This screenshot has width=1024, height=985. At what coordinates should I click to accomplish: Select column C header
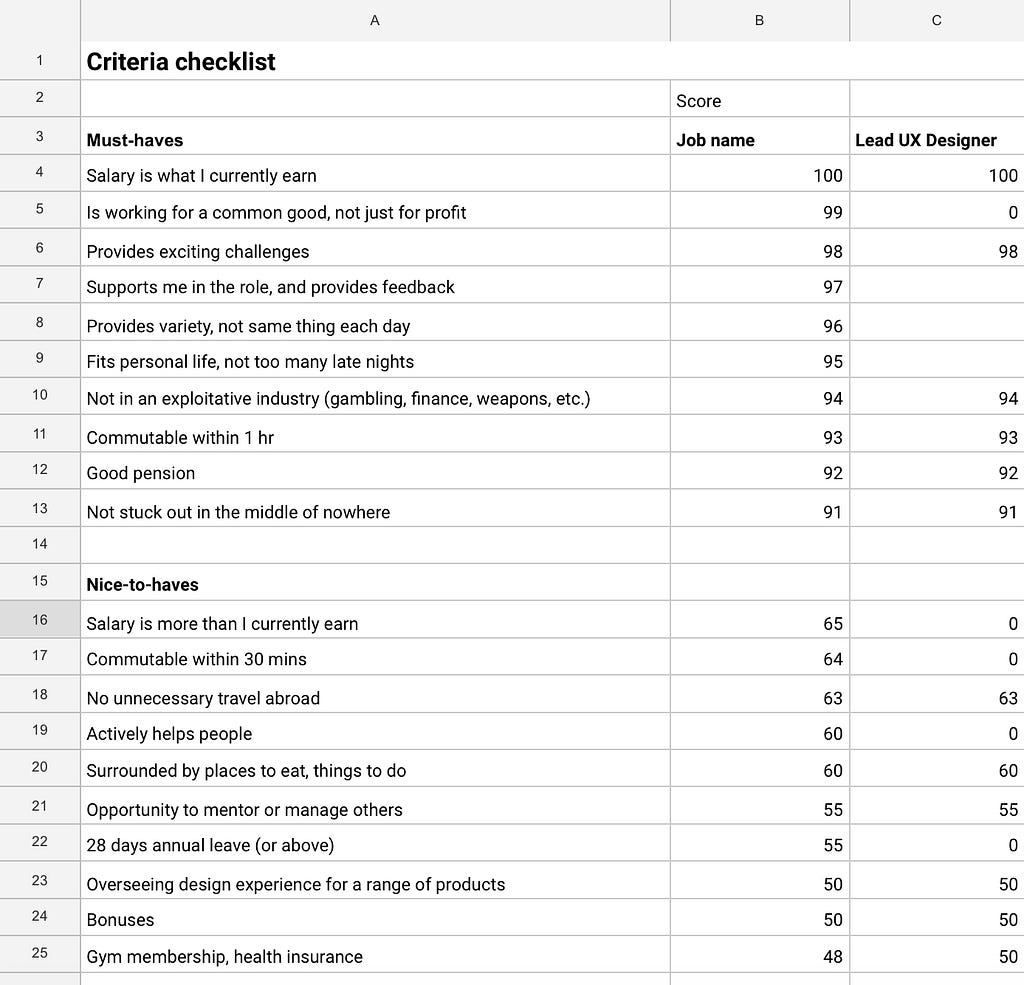(936, 20)
